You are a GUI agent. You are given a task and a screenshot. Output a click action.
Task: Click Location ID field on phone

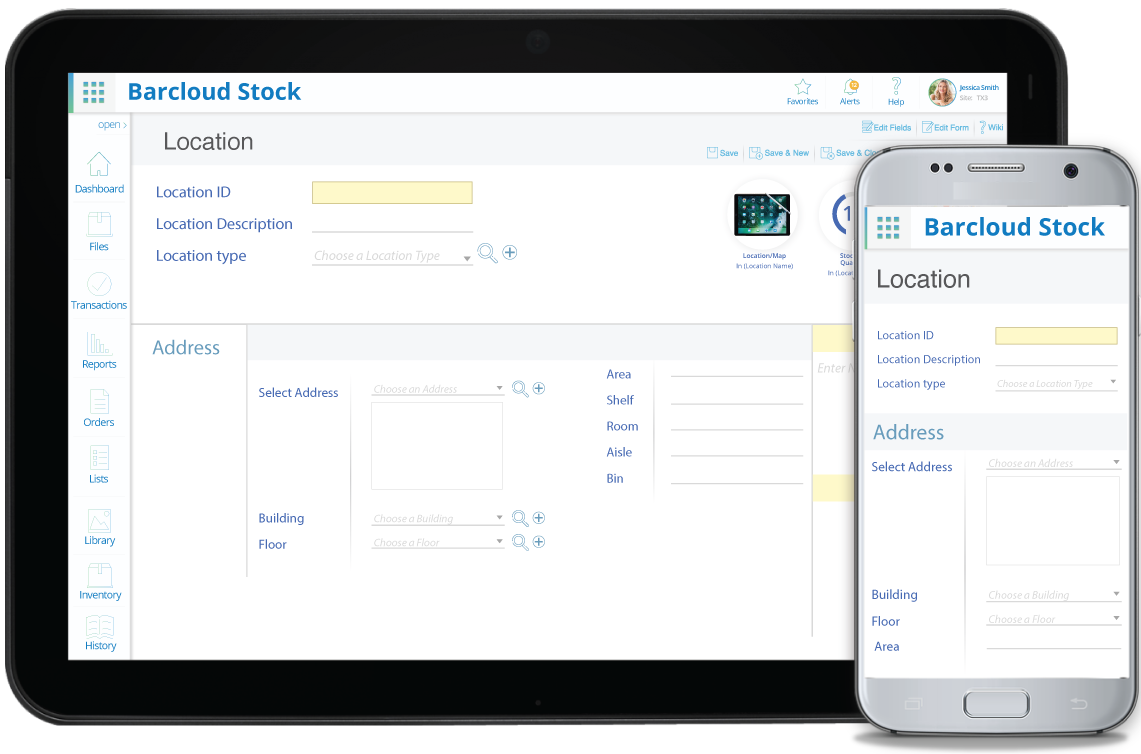point(1056,336)
